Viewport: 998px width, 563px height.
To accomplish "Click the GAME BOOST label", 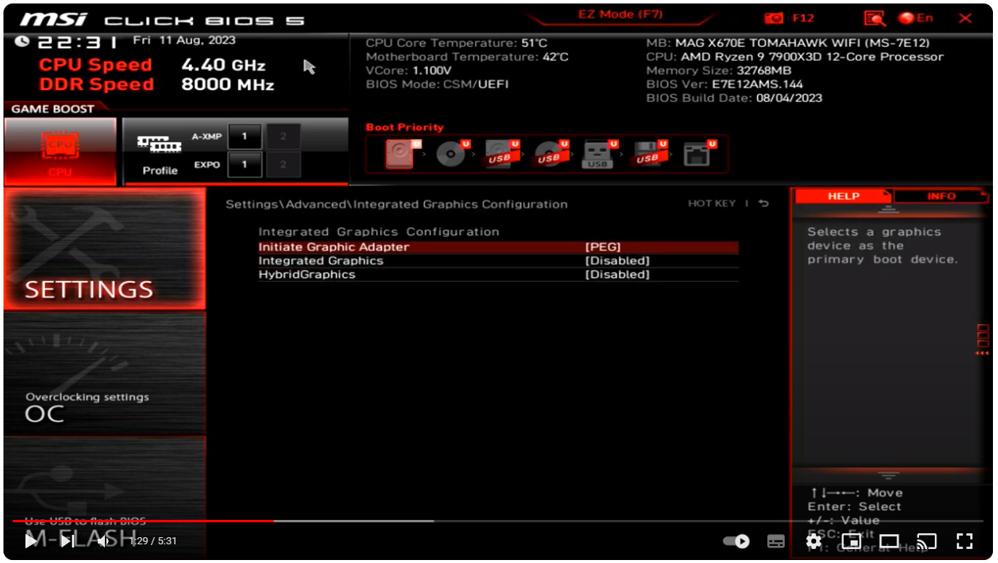I will tap(52, 109).
